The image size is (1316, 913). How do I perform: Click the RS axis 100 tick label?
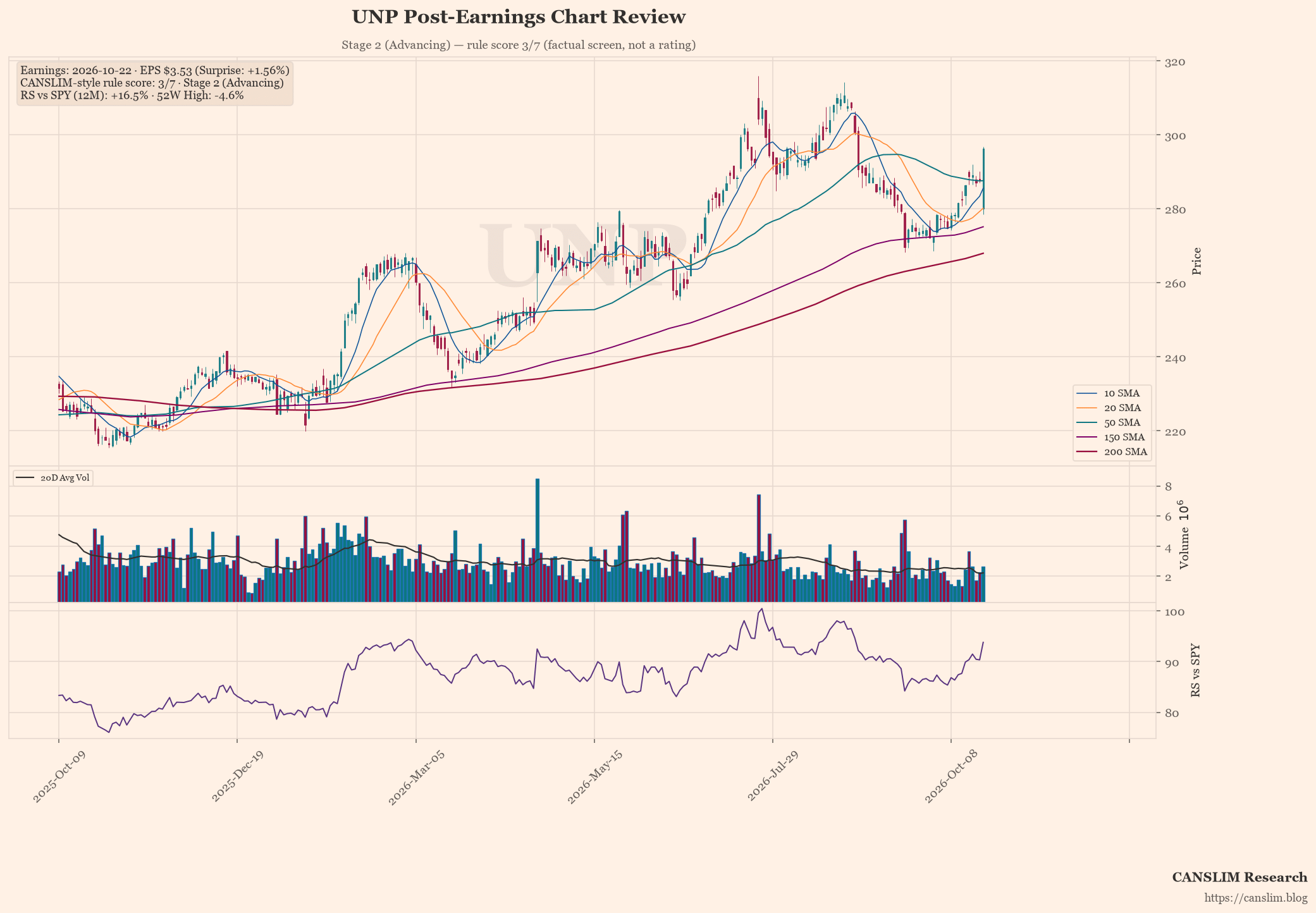pyautogui.click(x=1175, y=612)
